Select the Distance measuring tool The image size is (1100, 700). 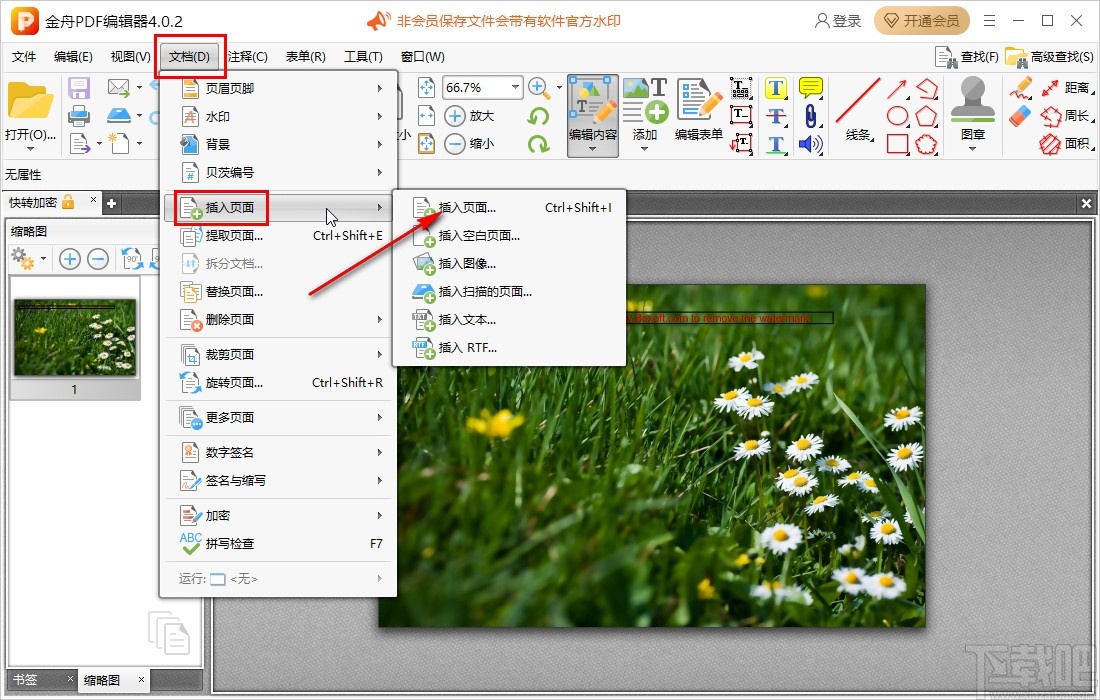1067,88
